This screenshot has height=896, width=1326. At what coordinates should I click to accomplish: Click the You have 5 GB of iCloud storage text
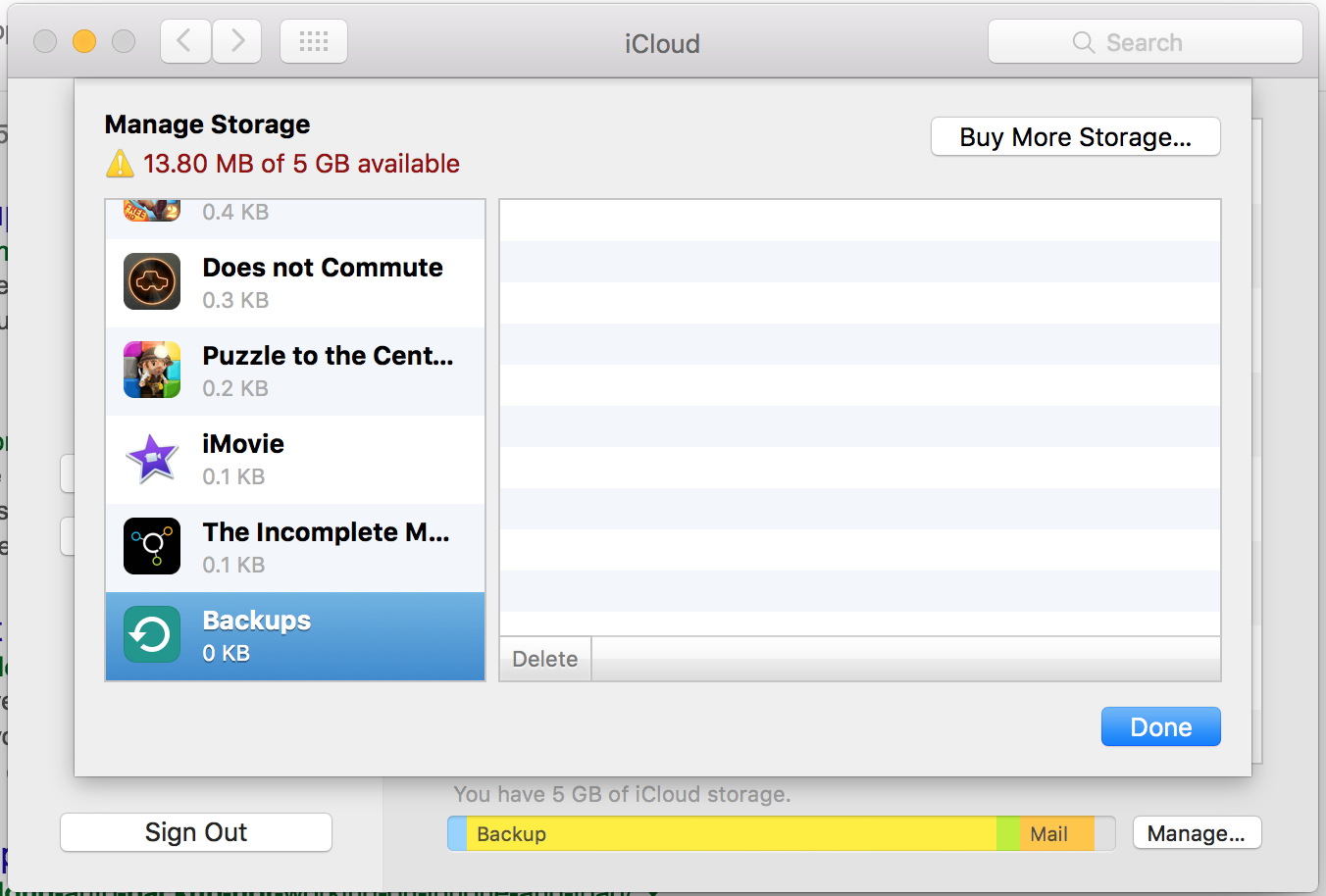click(x=622, y=794)
